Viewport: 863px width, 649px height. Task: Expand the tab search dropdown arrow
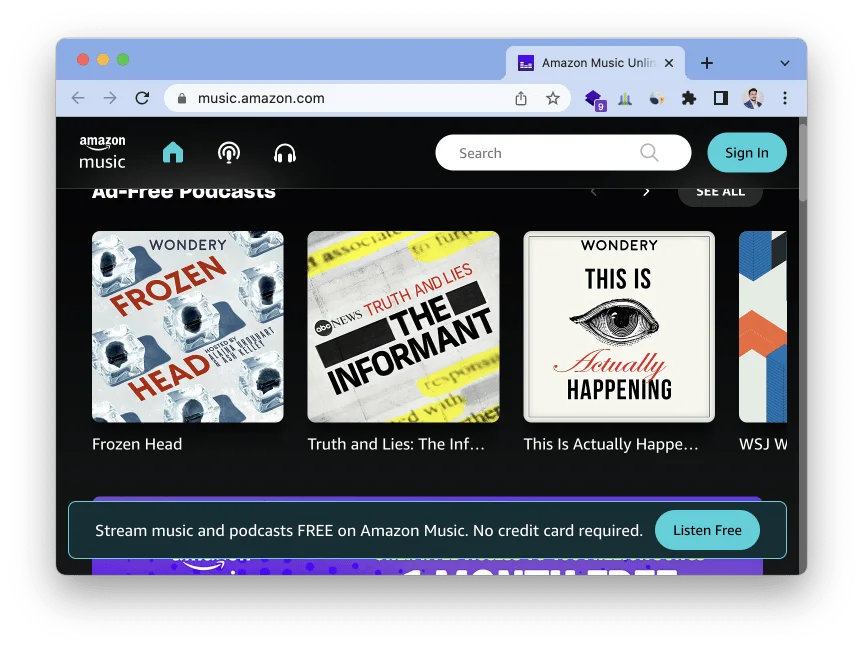pyautogui.click(x=785, y=63)
